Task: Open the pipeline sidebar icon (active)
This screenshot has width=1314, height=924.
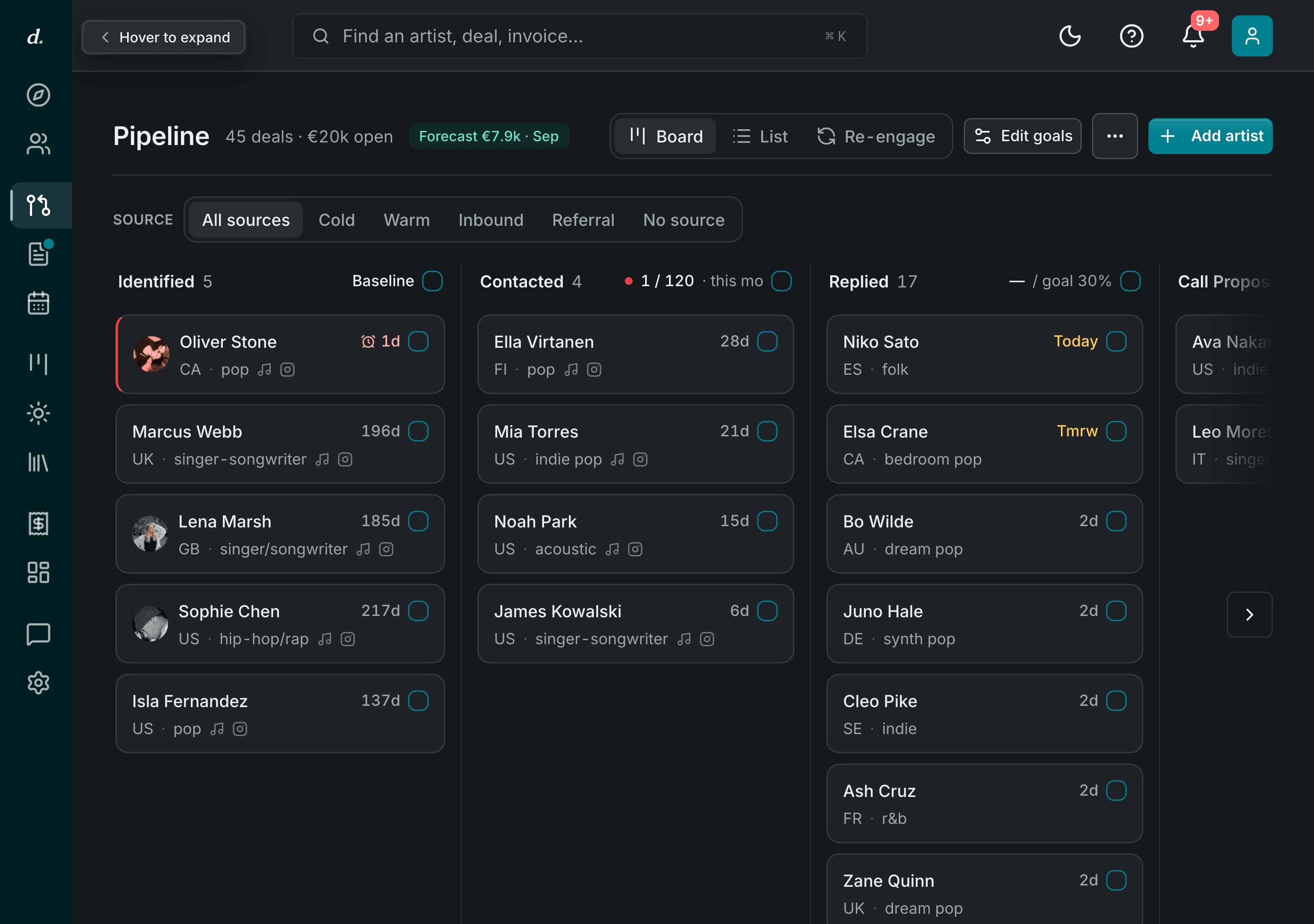Action: tap(38, 205)
